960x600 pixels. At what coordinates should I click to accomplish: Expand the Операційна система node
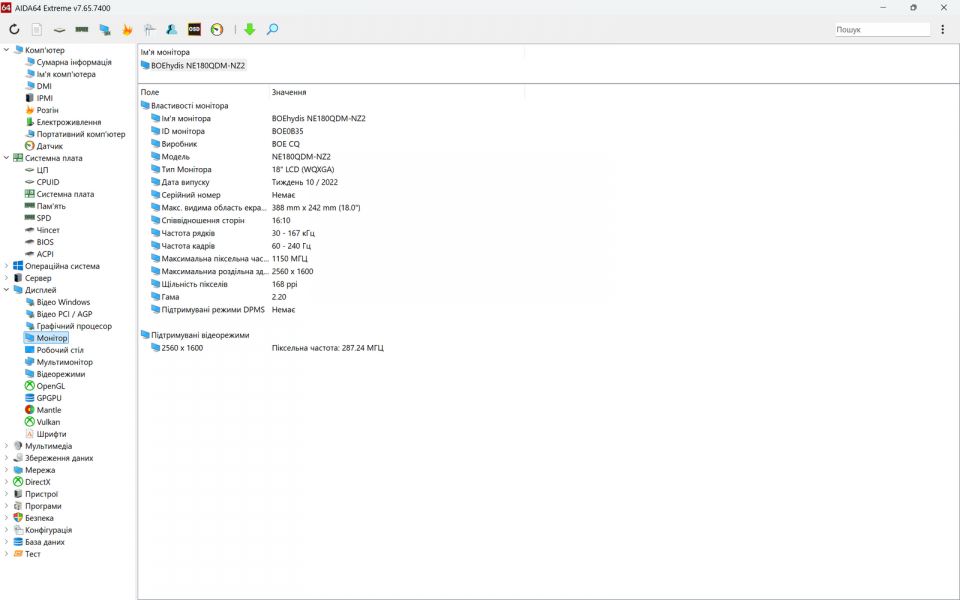(7, 266)
